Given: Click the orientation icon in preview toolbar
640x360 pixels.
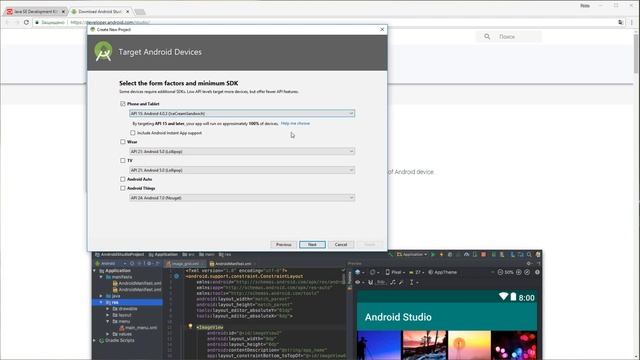Looking at the screenshot, I should [374, 272].
